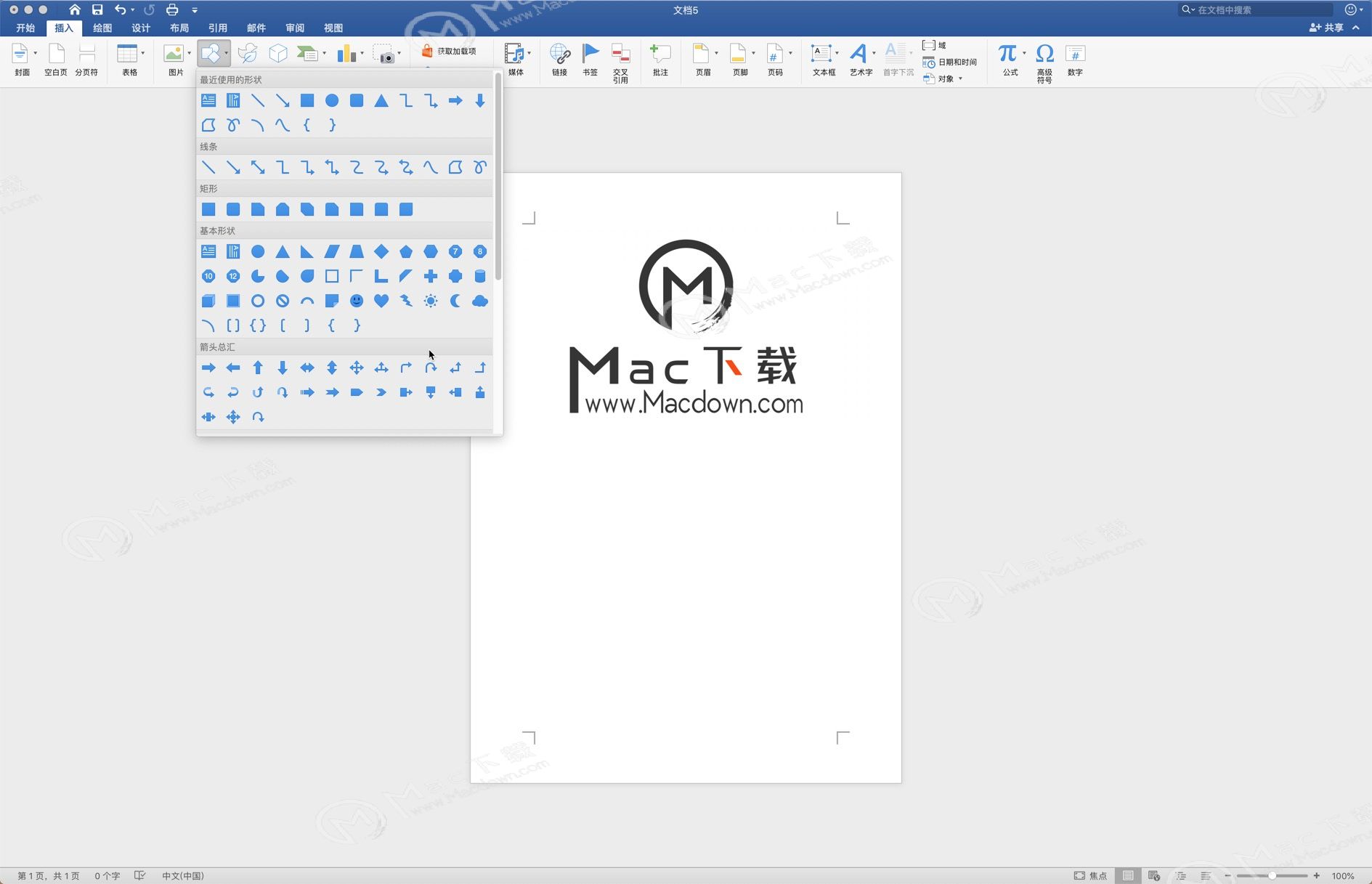This screenshot has width=1372, height=884.
Task: Select the lightning bolt shape
Action: (x=406, y=301)
